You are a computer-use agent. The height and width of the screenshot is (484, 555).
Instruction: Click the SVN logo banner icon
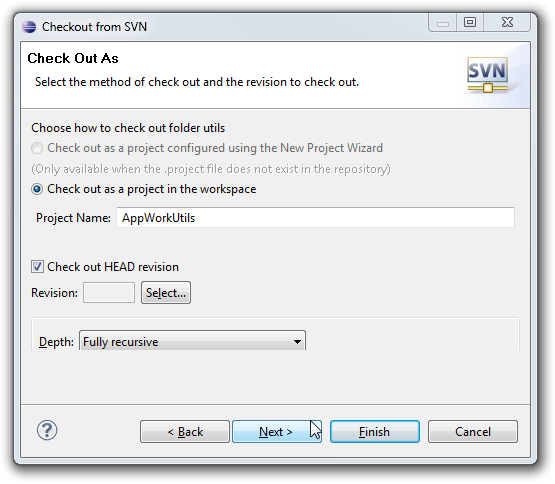487,75
